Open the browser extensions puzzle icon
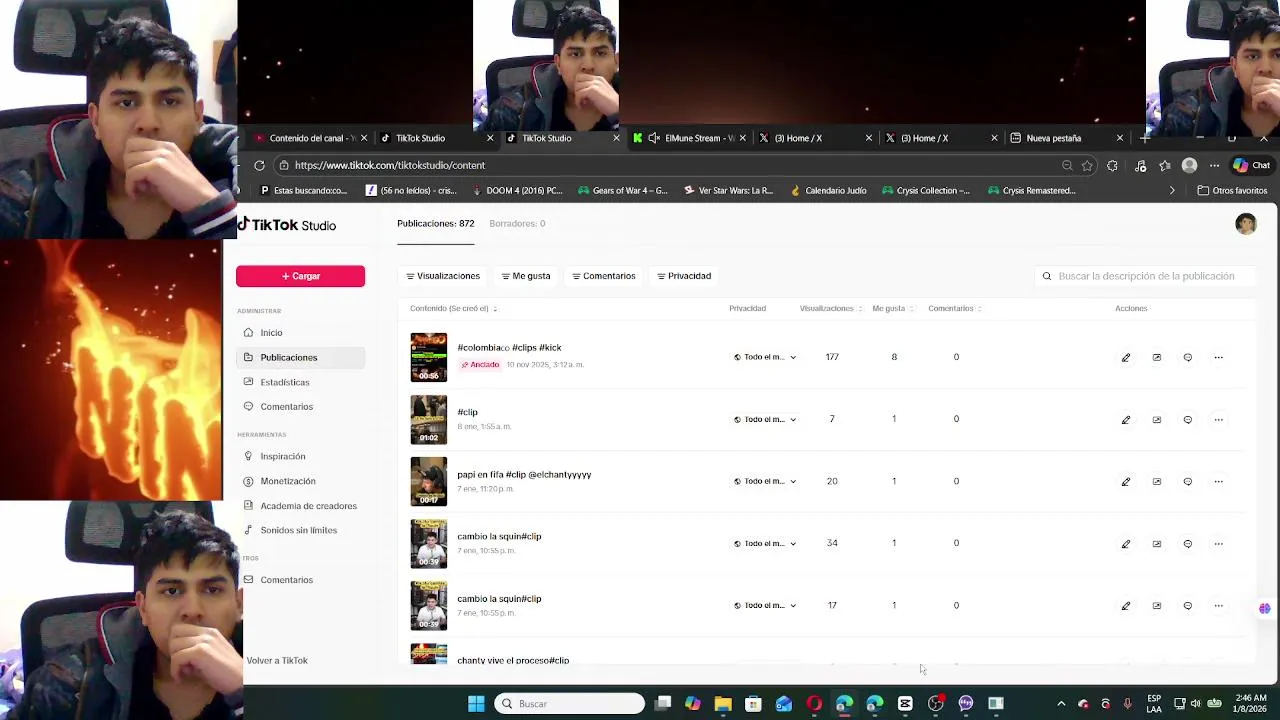This screenshot has height=720, width=1280. (x=1112, y=165)
